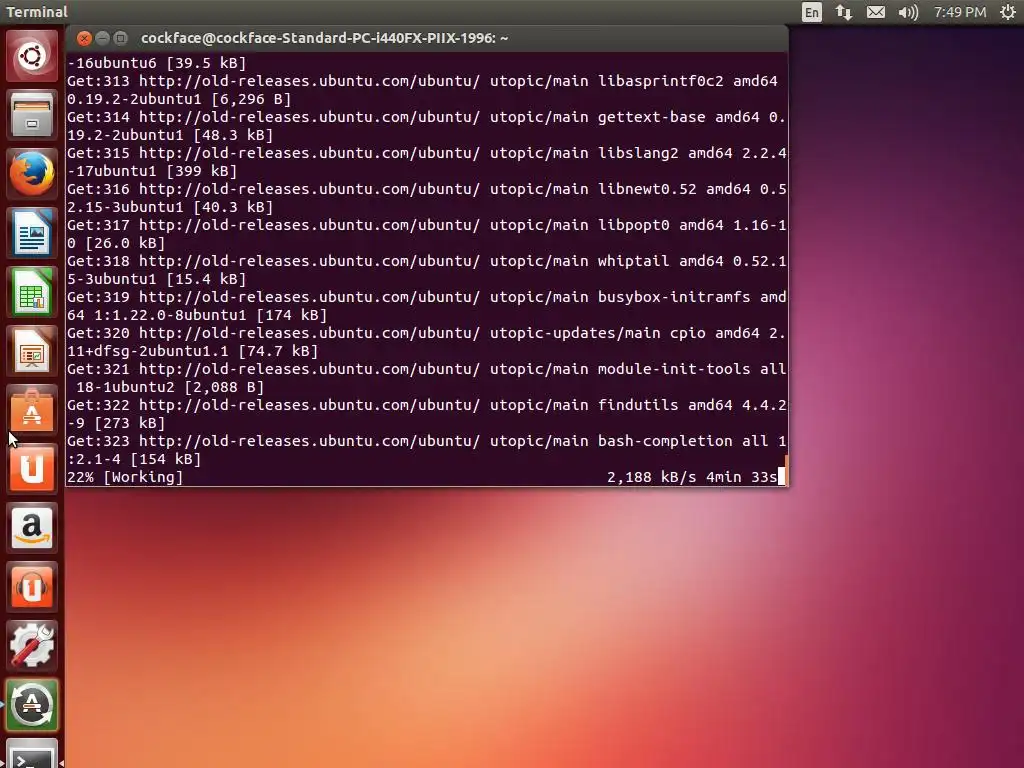This screenshot has height=768, width=1024.
Task: Open System Settings wrench icon
Action: pyautogui.click(x=31, y=645)
